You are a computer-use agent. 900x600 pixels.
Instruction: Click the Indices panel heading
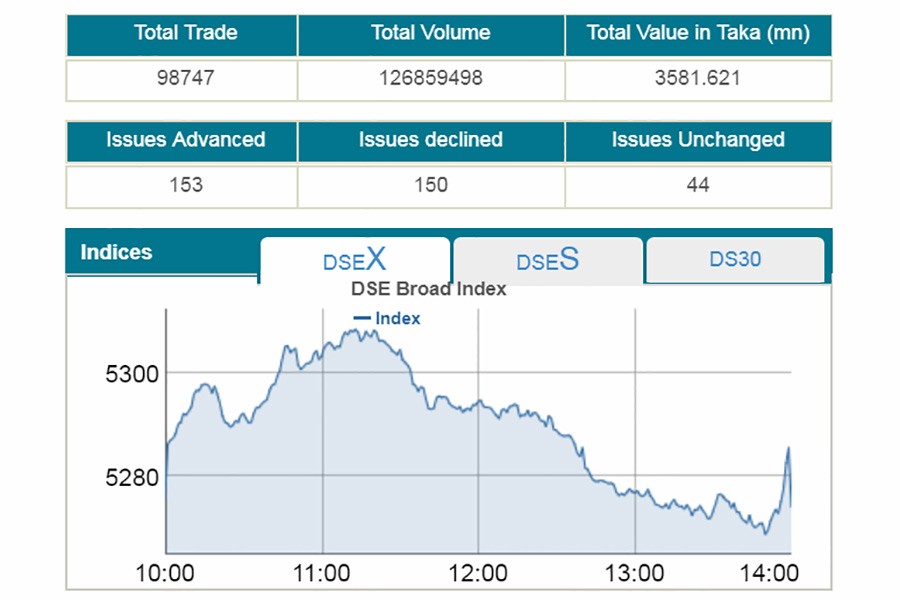point(117,252)
